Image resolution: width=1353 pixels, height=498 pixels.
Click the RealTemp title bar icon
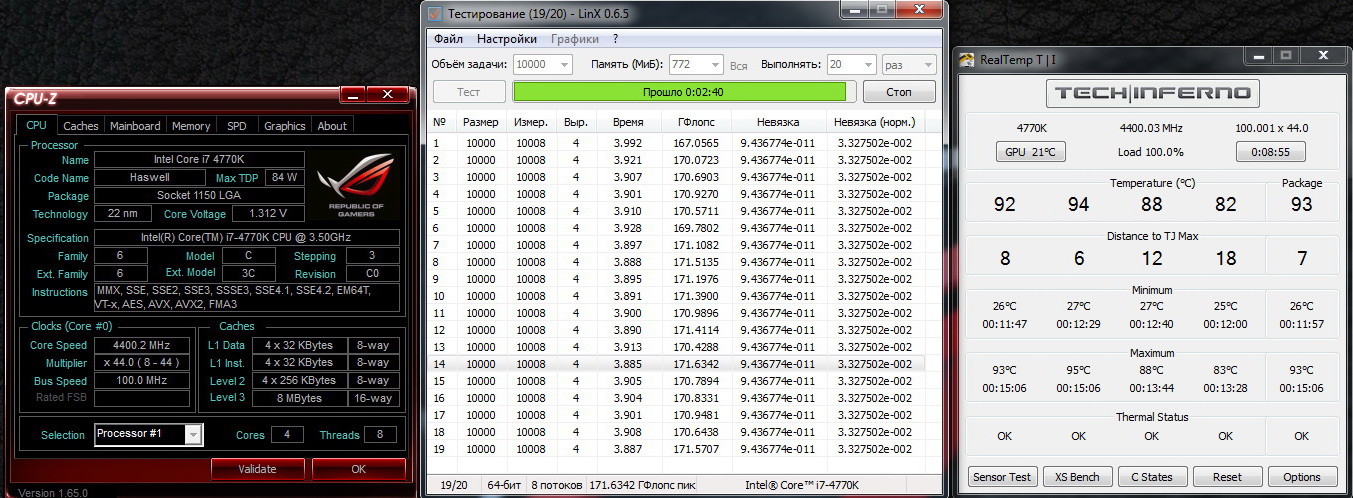[x=967, y=59]
